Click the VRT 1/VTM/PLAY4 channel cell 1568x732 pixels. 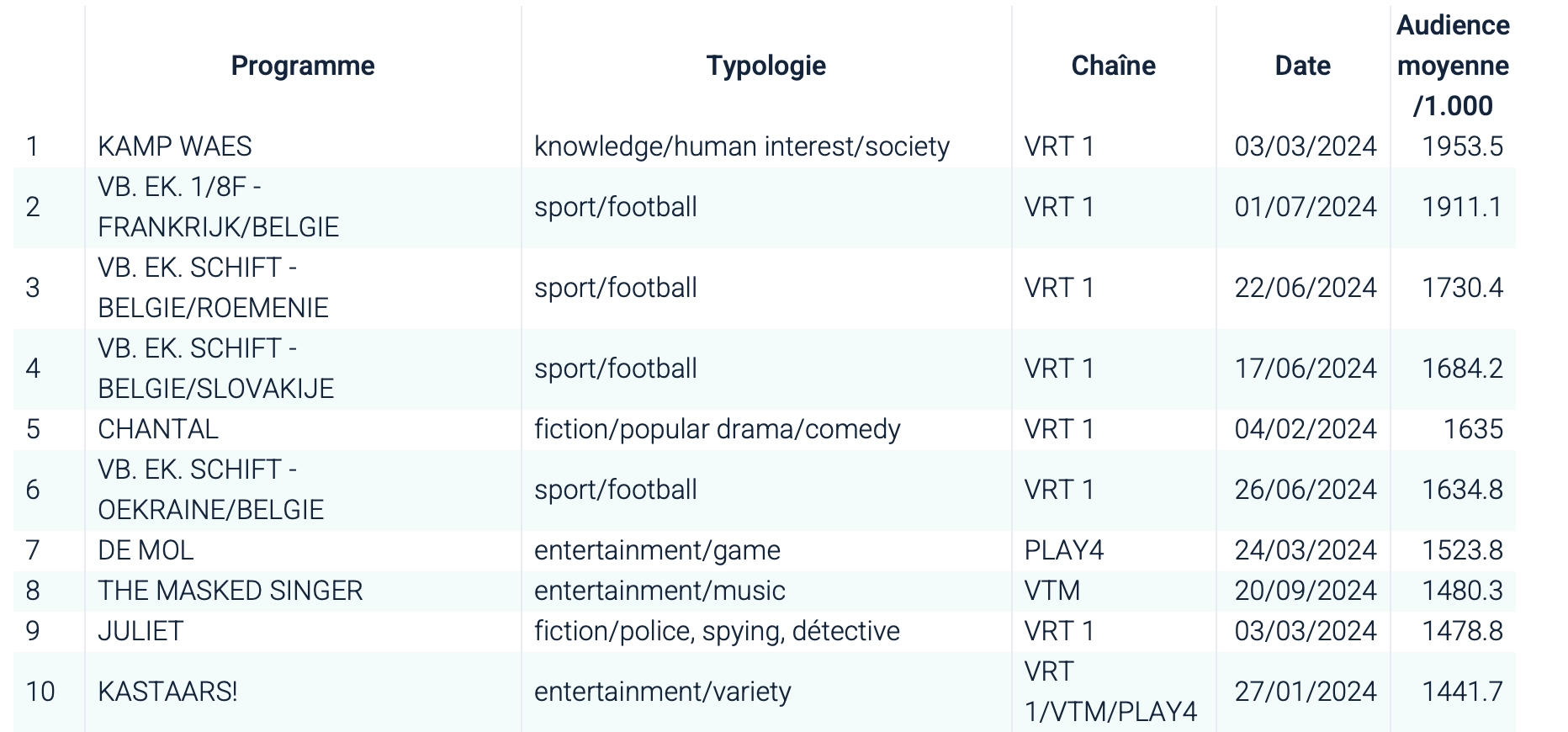pos(1110,692)
